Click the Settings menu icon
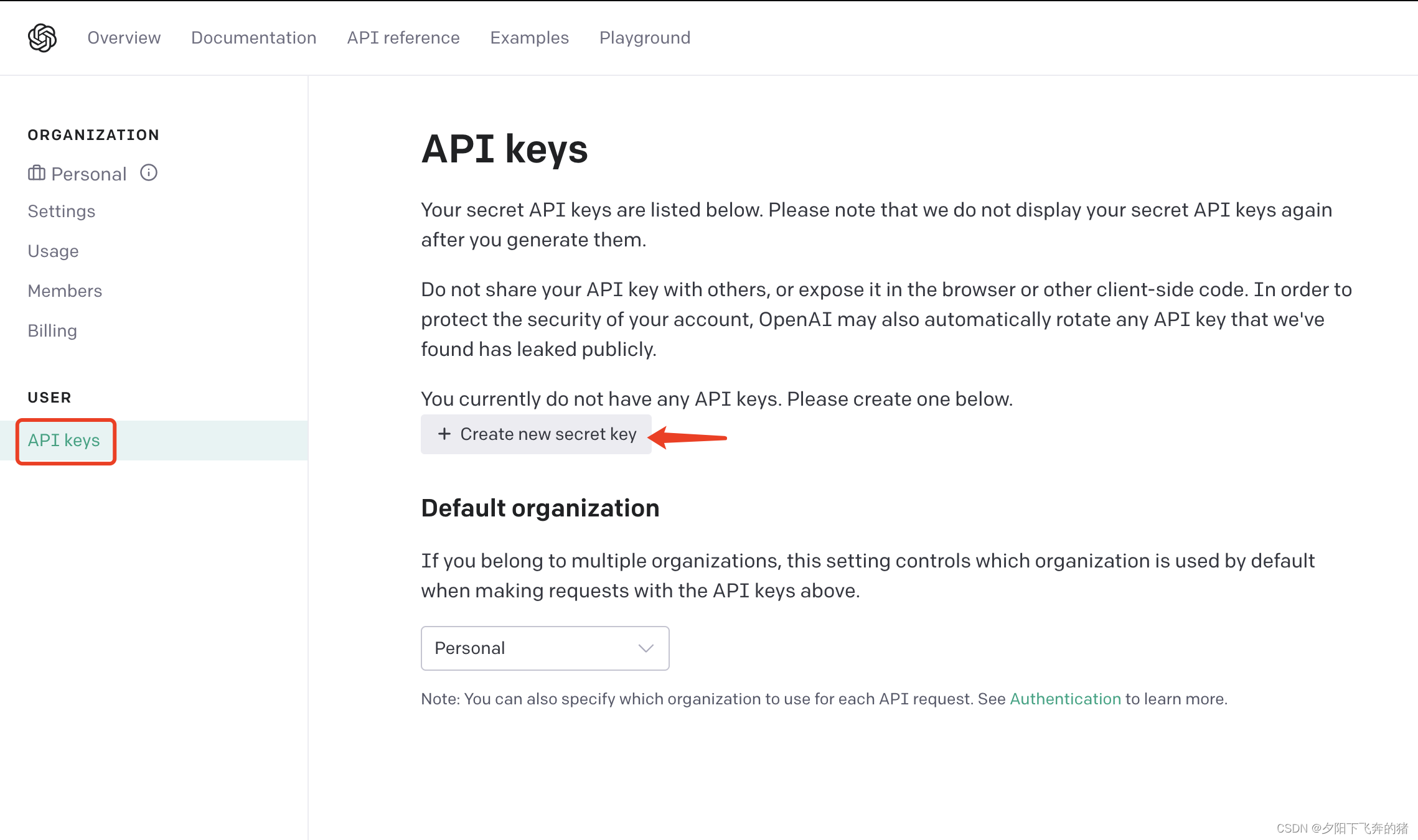The width and height of the screenshot is (1418, 840). (61, 211)
